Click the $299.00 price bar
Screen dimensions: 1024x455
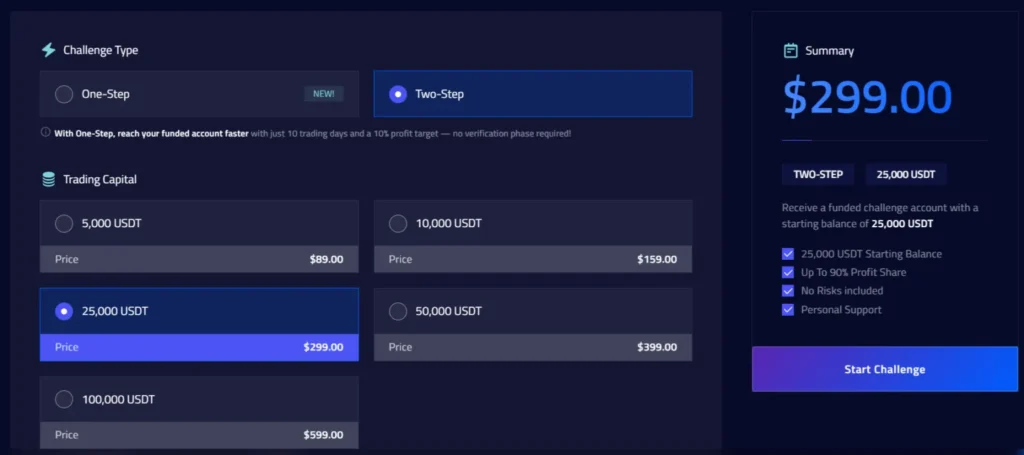pos(199,348)
